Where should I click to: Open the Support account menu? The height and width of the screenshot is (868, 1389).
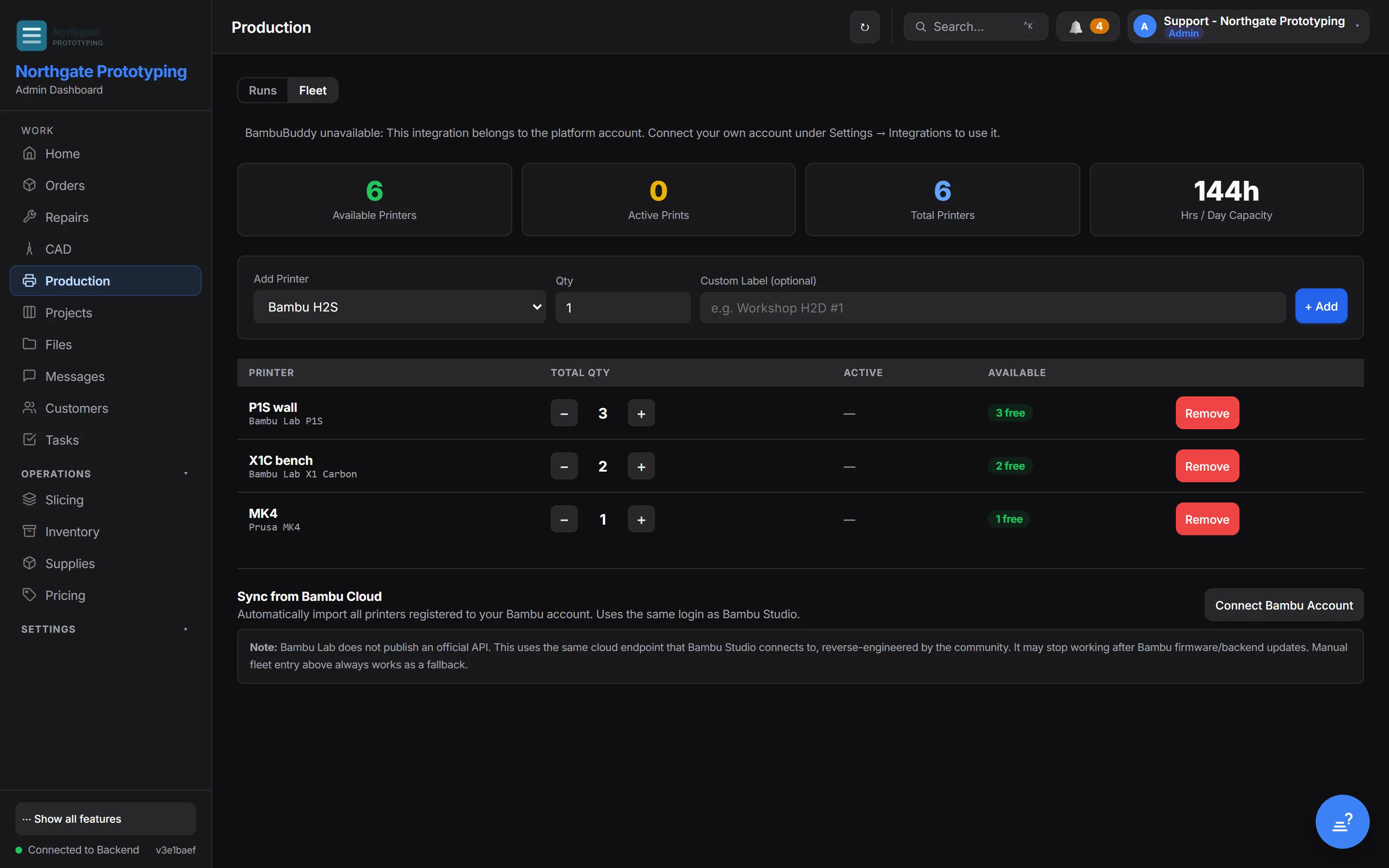pyautogui.click(x=1248, y=27)
